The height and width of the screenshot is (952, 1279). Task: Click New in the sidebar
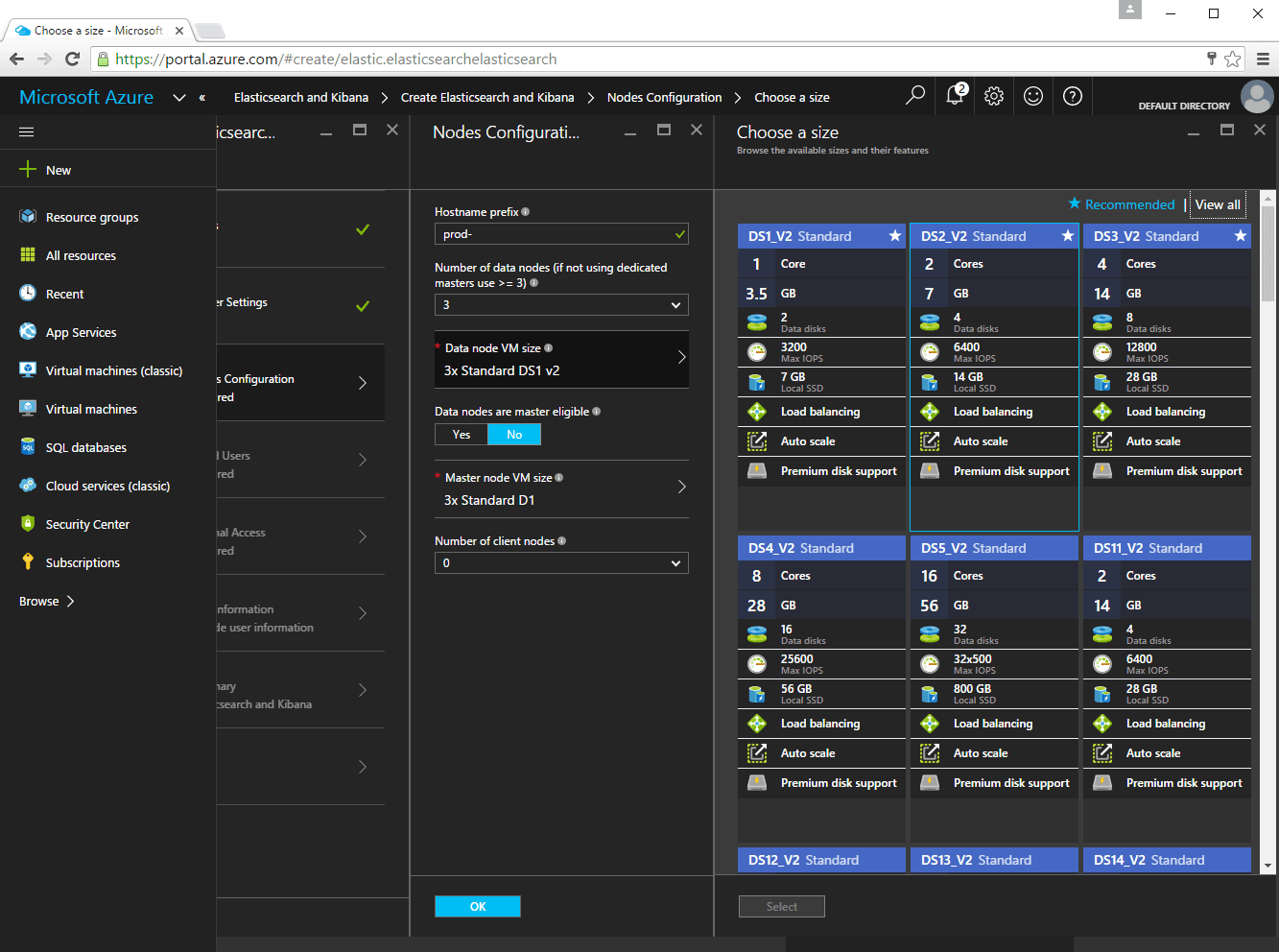click(x=59, y=170)
